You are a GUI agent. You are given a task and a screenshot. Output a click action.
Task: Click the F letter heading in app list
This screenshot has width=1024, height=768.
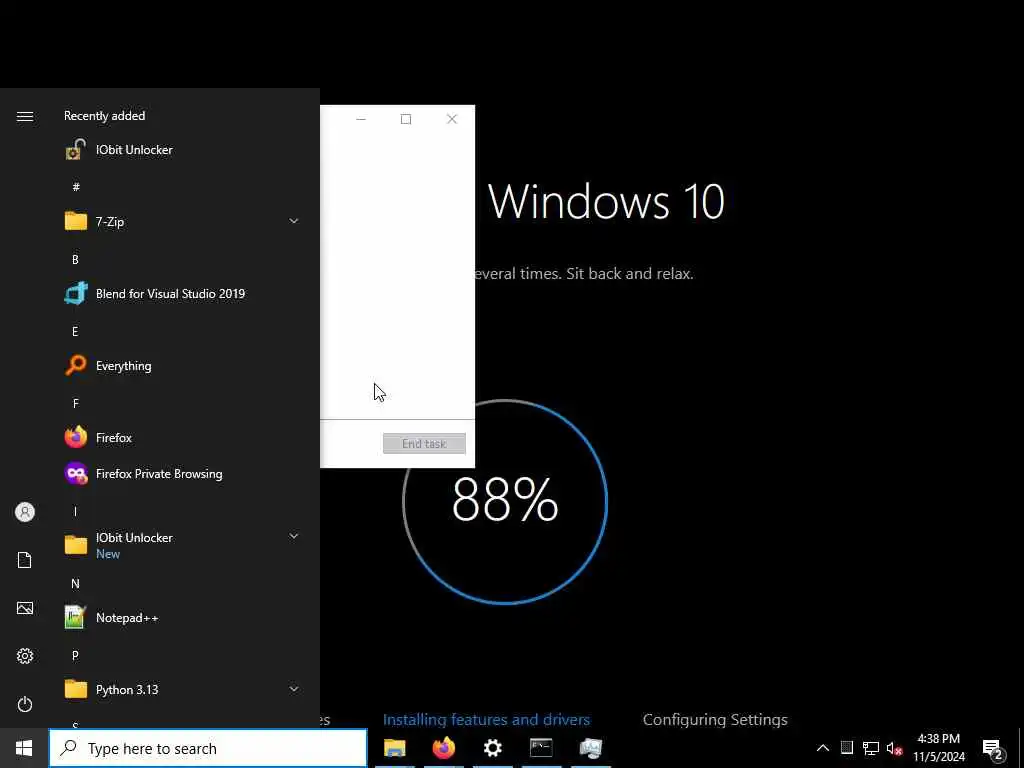pyautogui.click(x=75, y=404)
